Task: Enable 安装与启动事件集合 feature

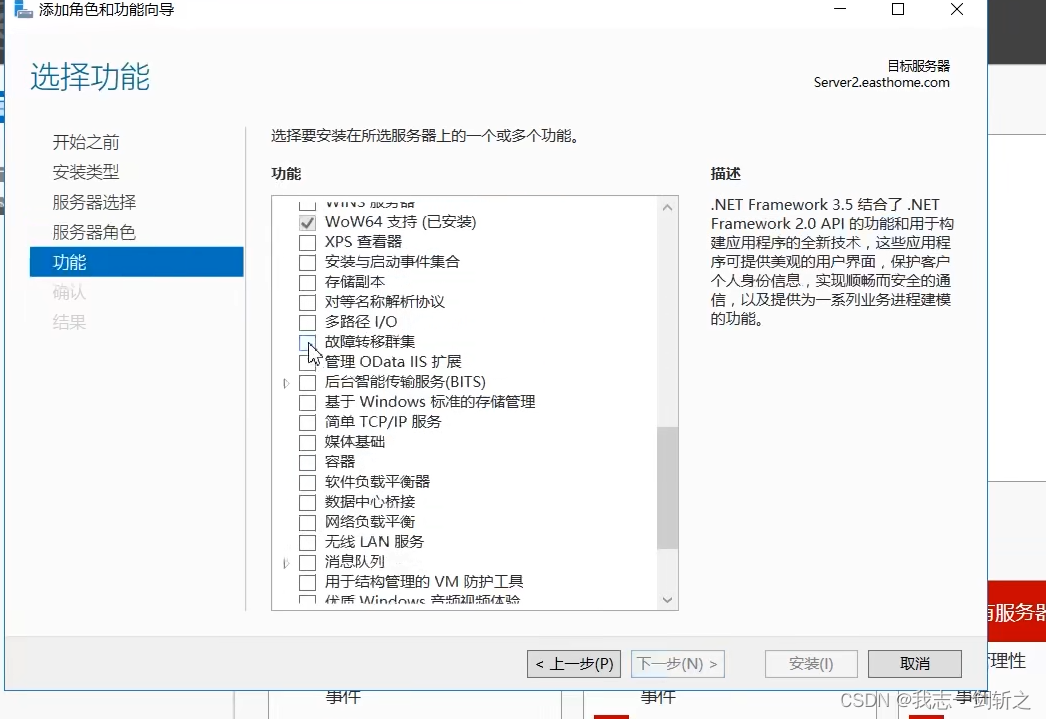Action: (308, 262)
